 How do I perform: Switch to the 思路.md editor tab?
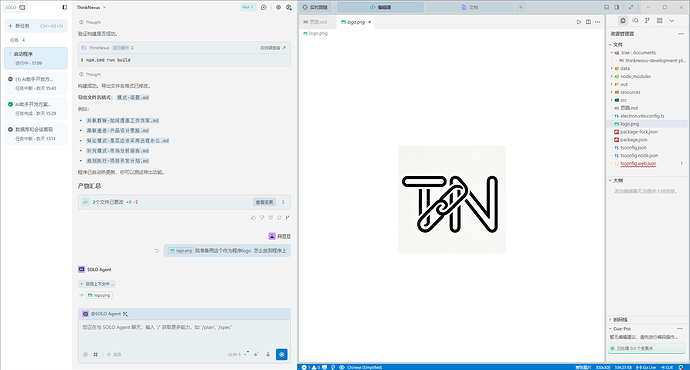pos(316,22)
